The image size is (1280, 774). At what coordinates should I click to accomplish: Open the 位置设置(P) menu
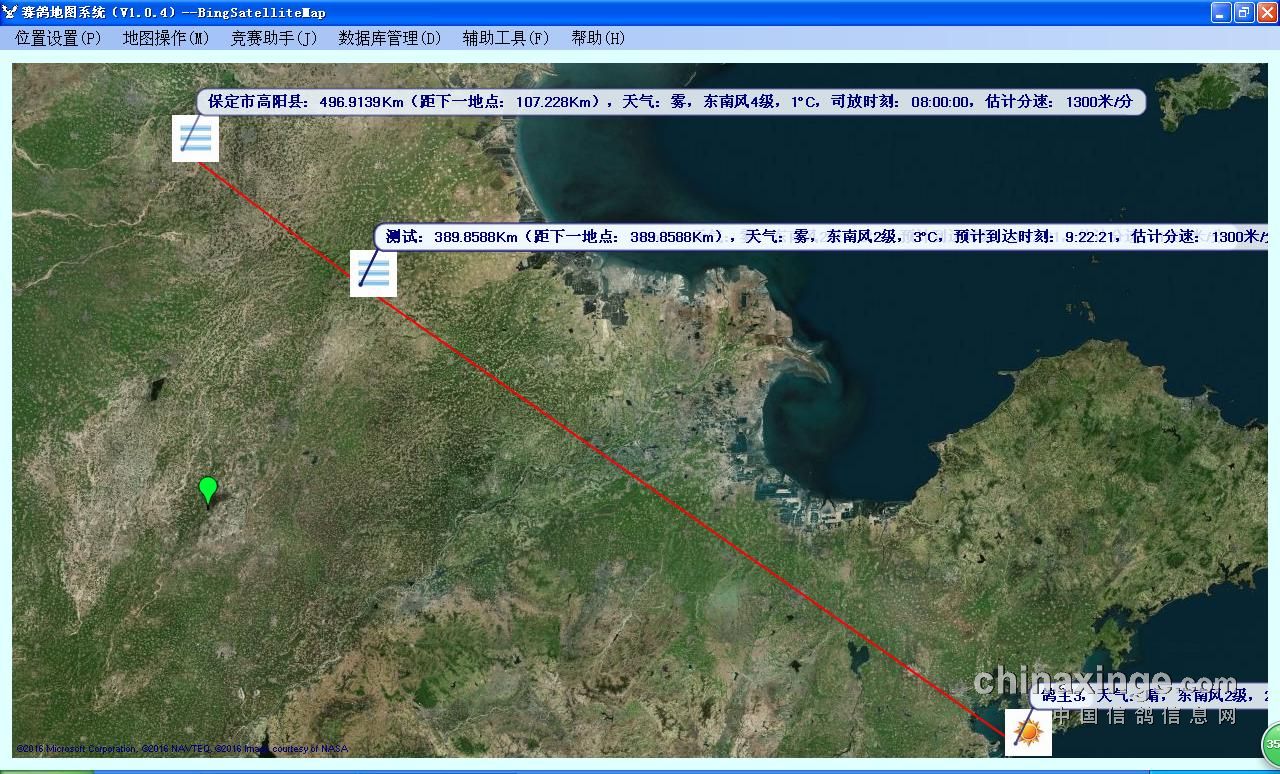(58, 38)
